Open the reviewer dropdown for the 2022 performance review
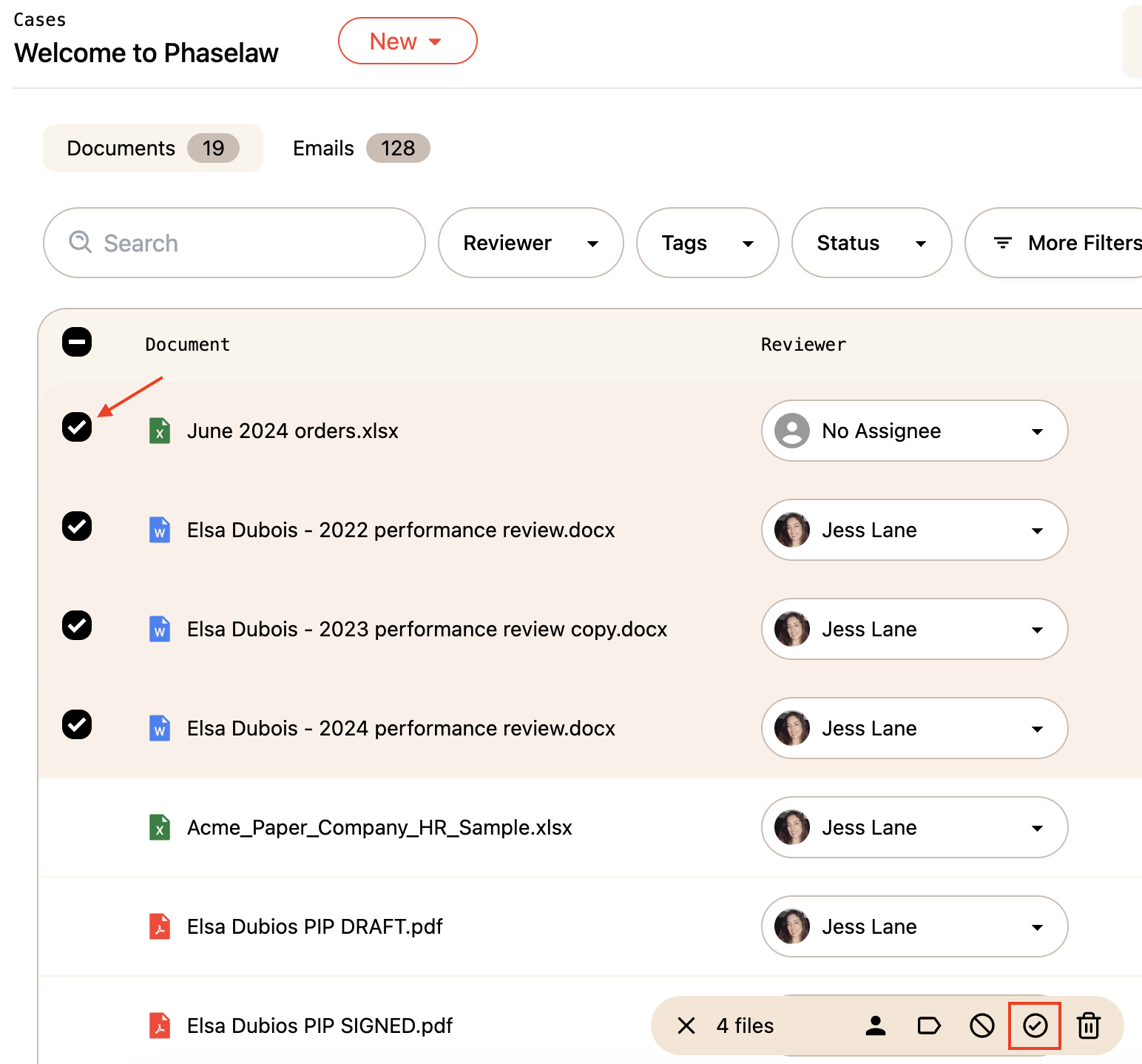 coord(915,530)
